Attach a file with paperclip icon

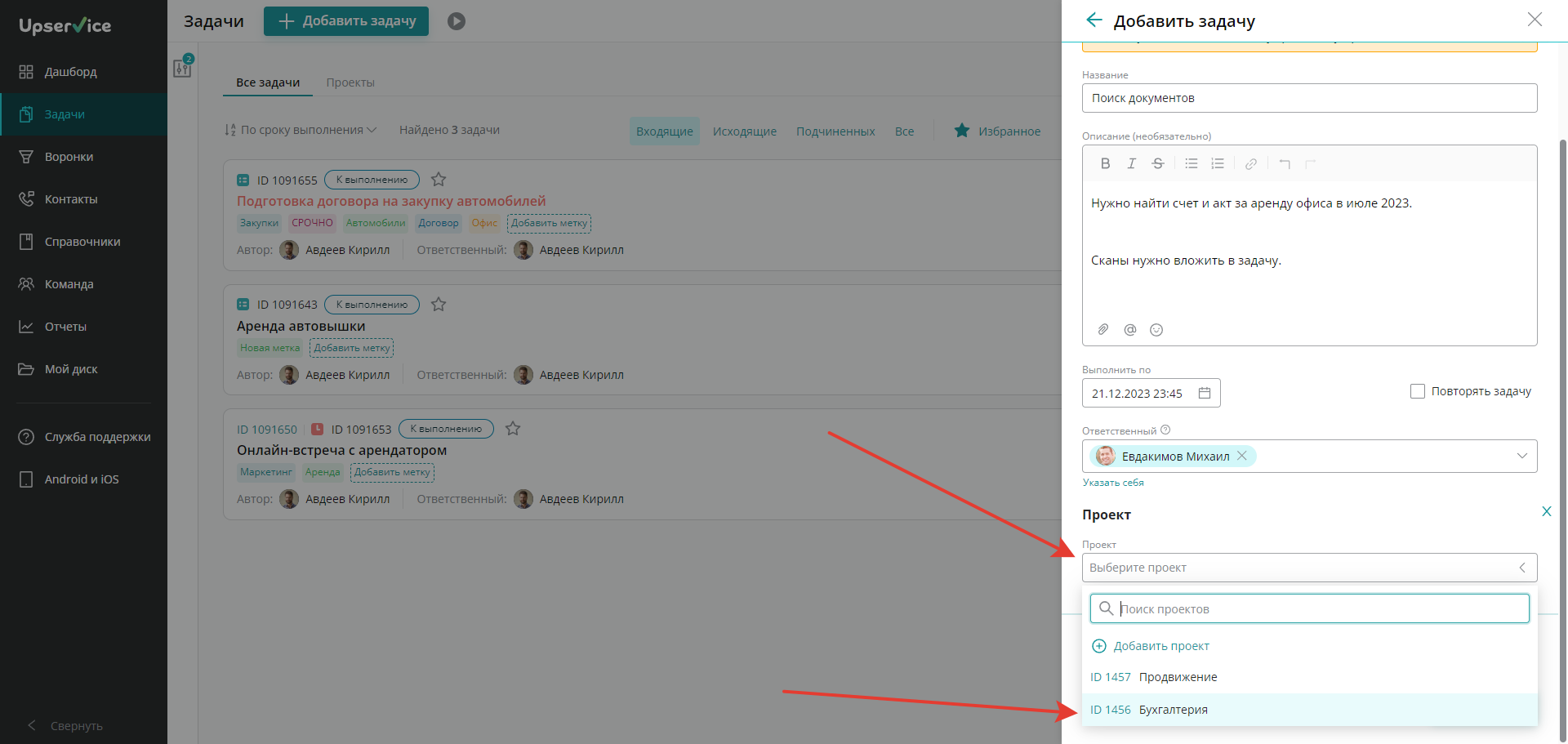pyautogui.click(x=1103, y=329)
